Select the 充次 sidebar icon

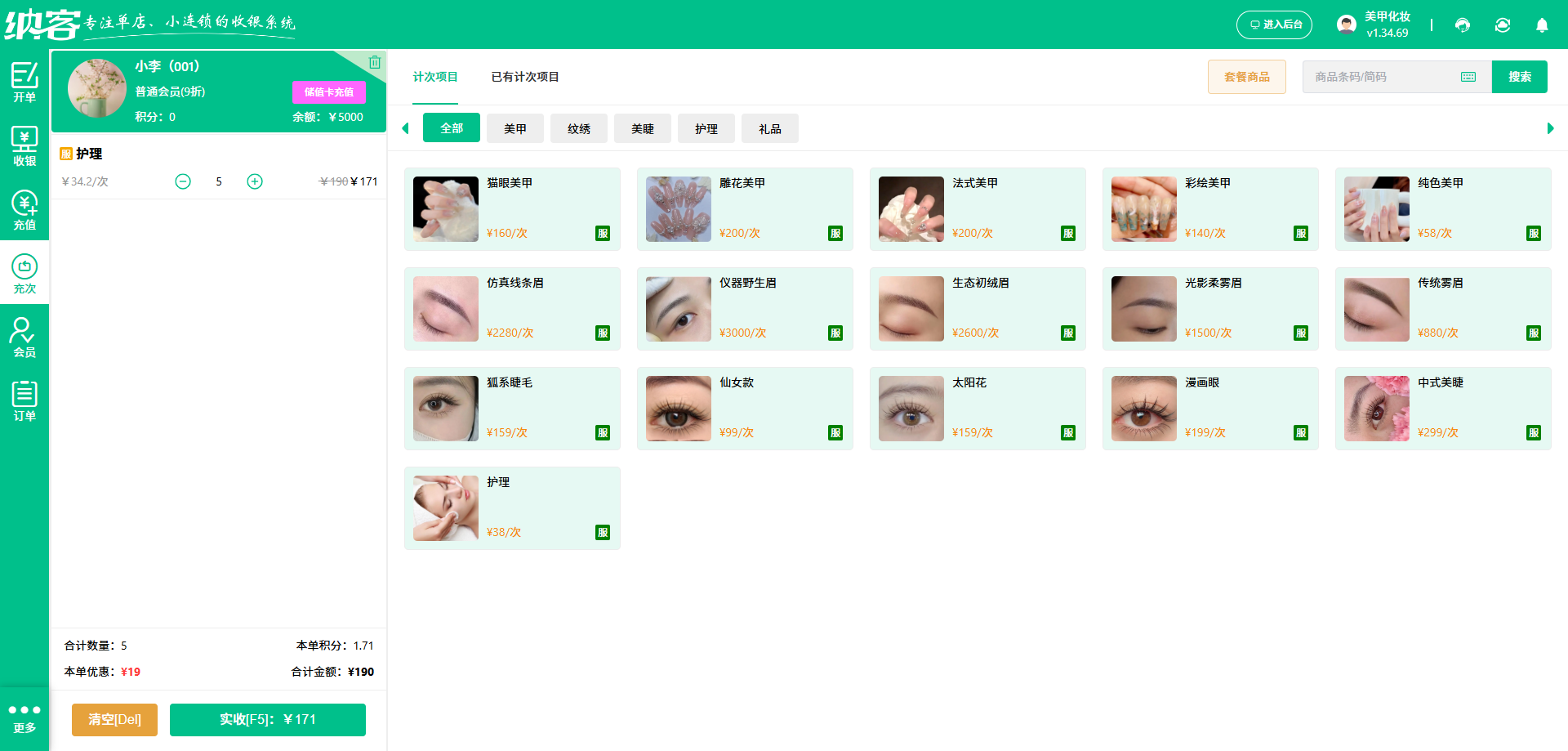pyautogui.click(x=24, y=273)
